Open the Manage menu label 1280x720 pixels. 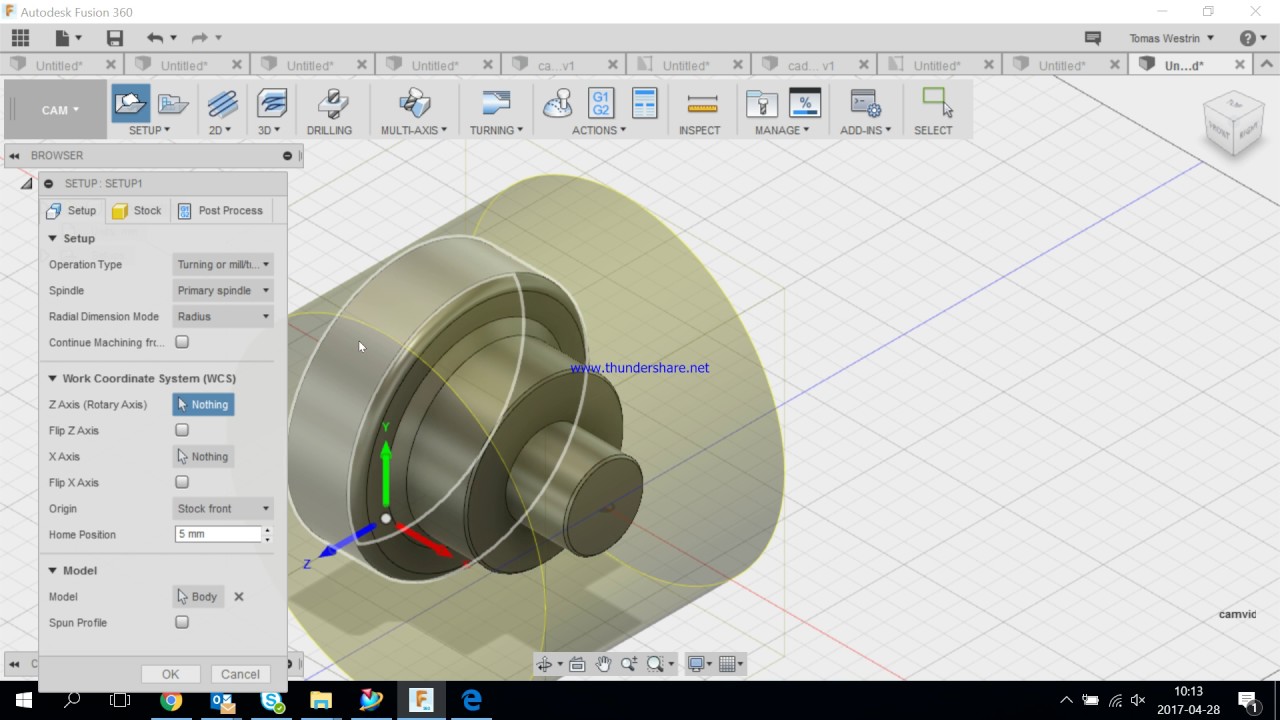[782, 130]
